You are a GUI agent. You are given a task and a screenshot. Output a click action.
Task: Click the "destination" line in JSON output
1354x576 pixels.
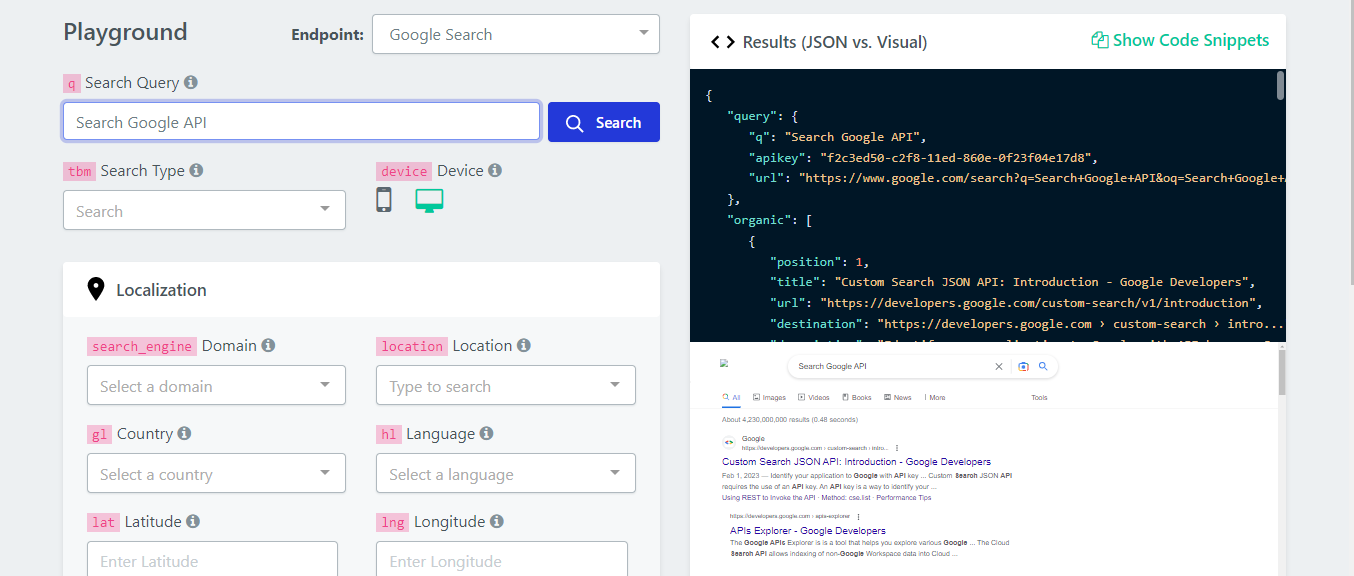point(1027,324)
